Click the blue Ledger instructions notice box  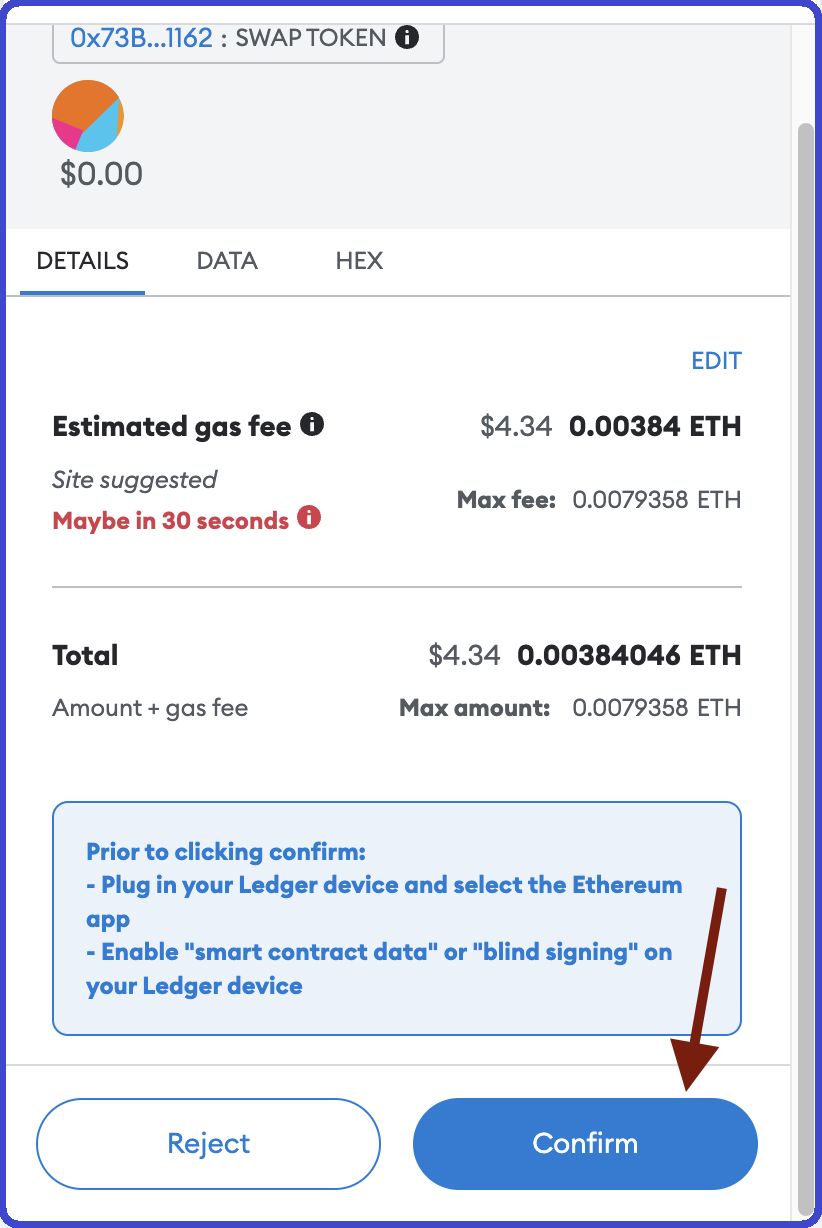click(397, 918)
